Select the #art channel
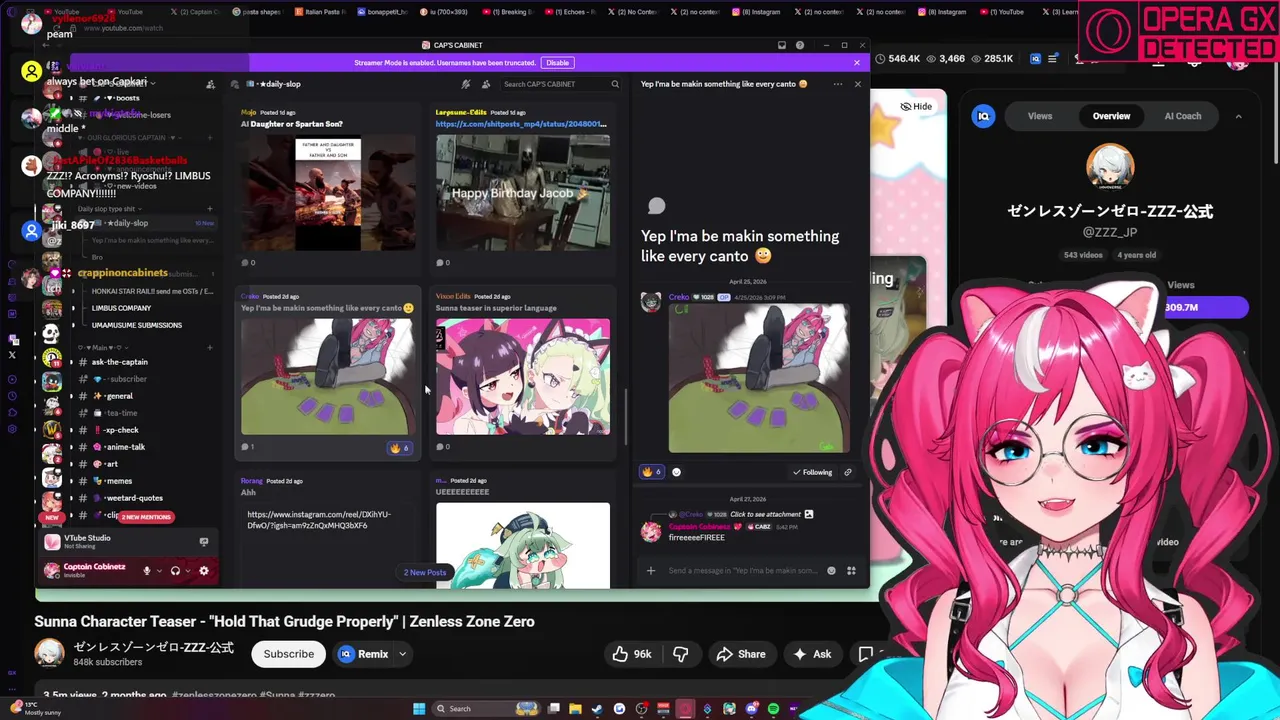 [111, 464]
